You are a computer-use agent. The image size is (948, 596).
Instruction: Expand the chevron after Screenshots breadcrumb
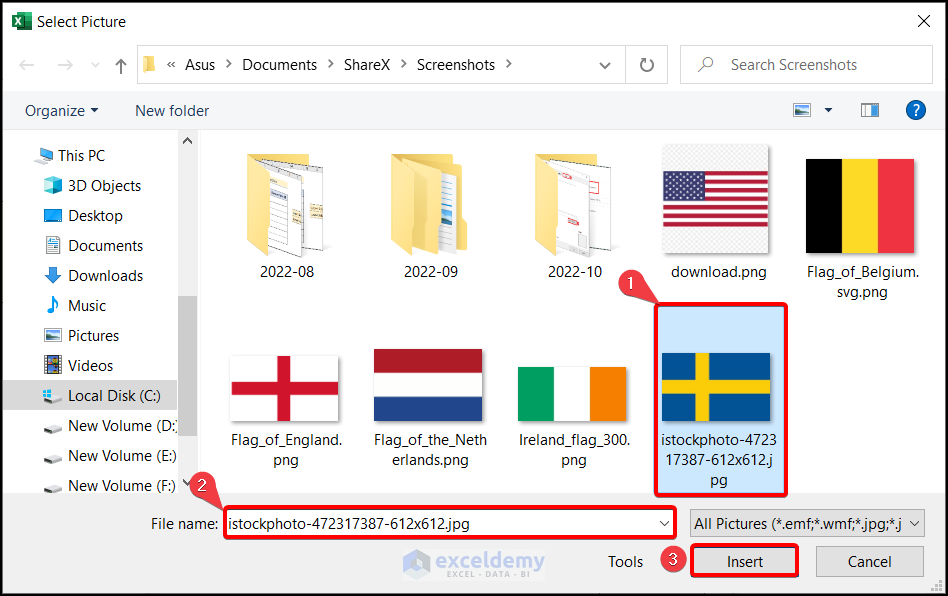tap(508, 64)
